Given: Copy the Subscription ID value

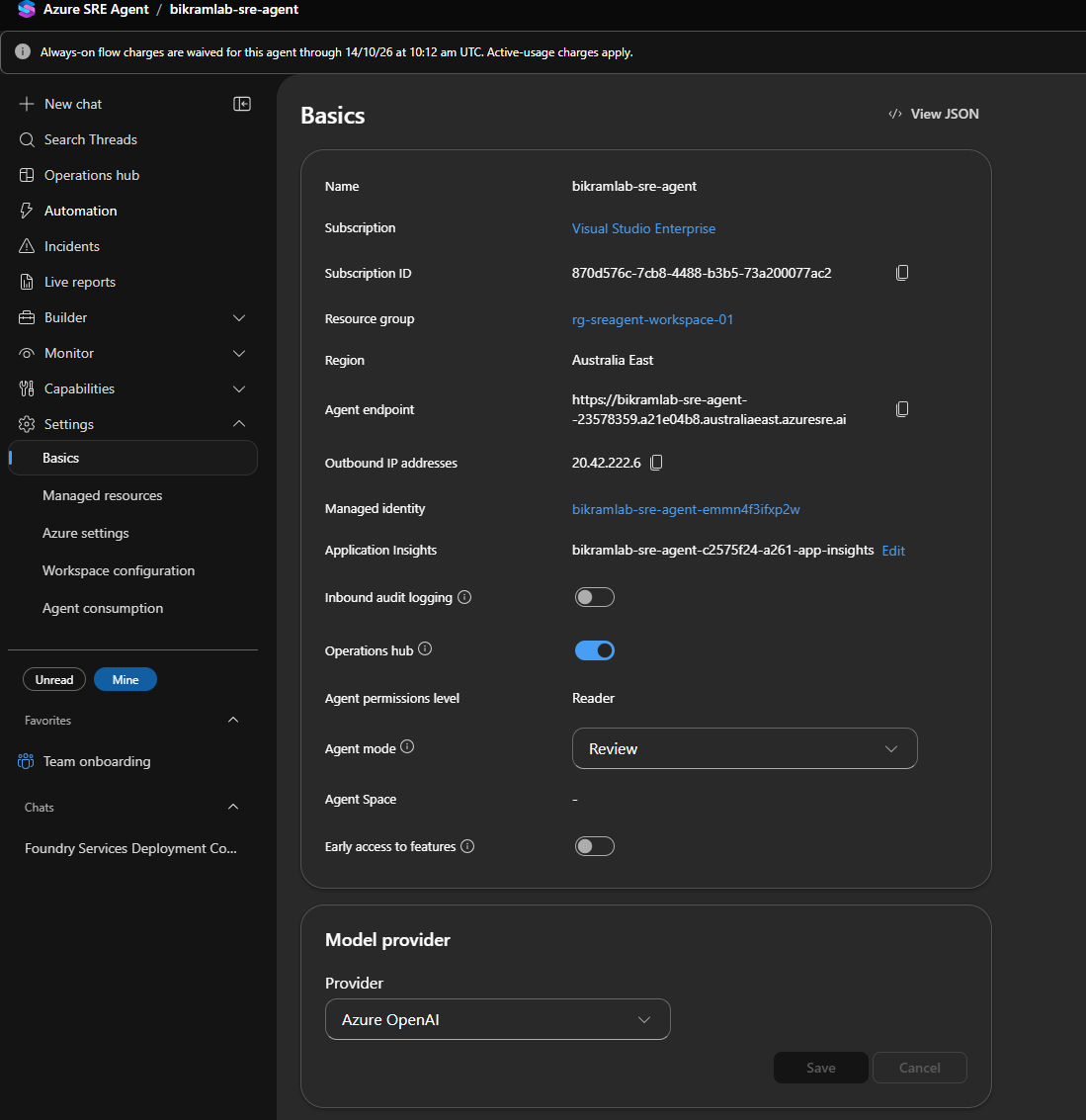Looking at the screenshot, I should point(902,273).
